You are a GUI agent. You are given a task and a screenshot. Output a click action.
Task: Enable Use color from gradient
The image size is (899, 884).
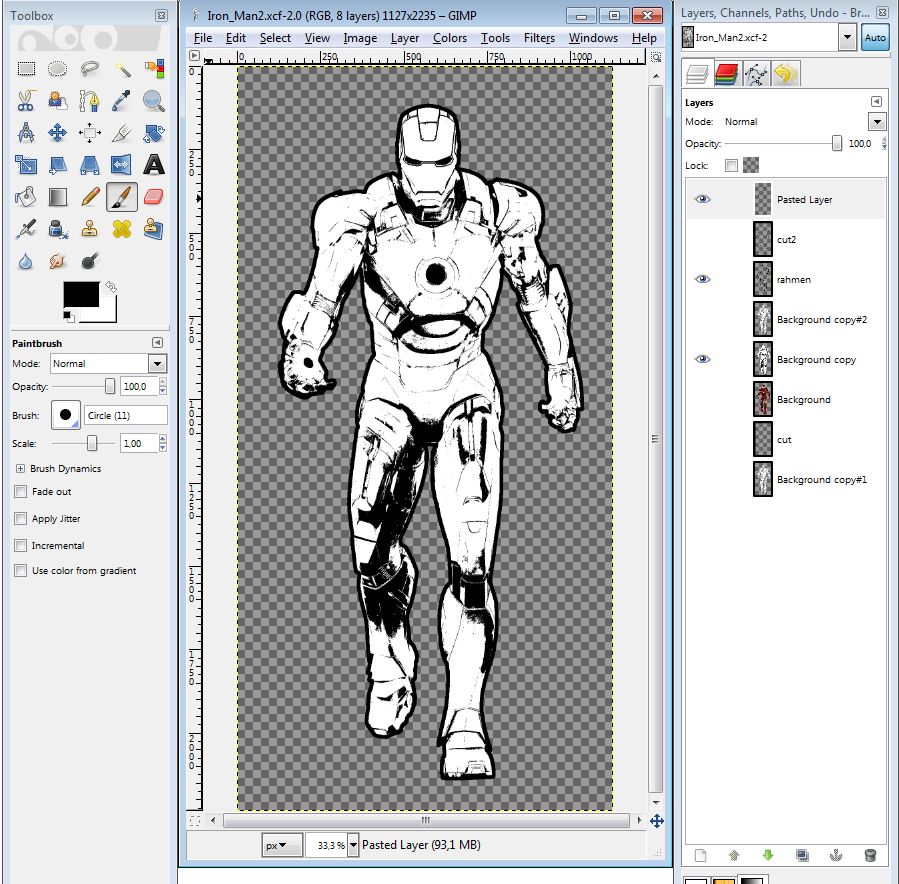(21, 570)
